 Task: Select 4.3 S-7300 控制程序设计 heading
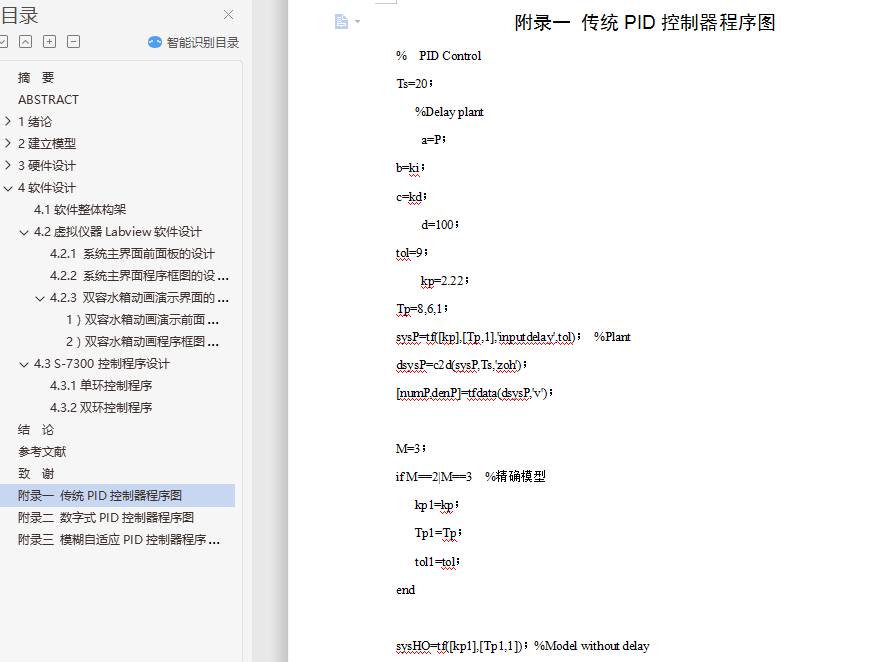point(101,364)
